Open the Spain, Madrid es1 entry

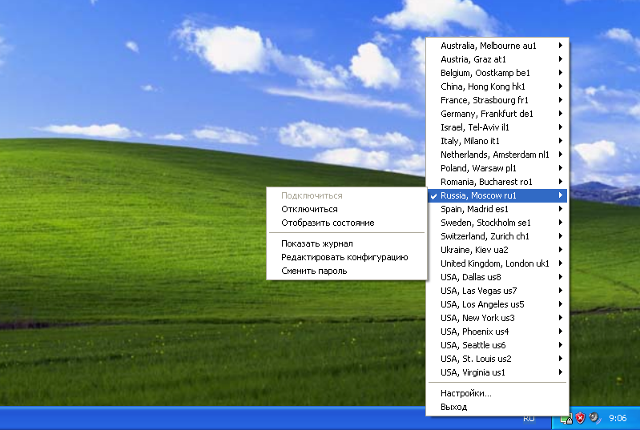497,209
